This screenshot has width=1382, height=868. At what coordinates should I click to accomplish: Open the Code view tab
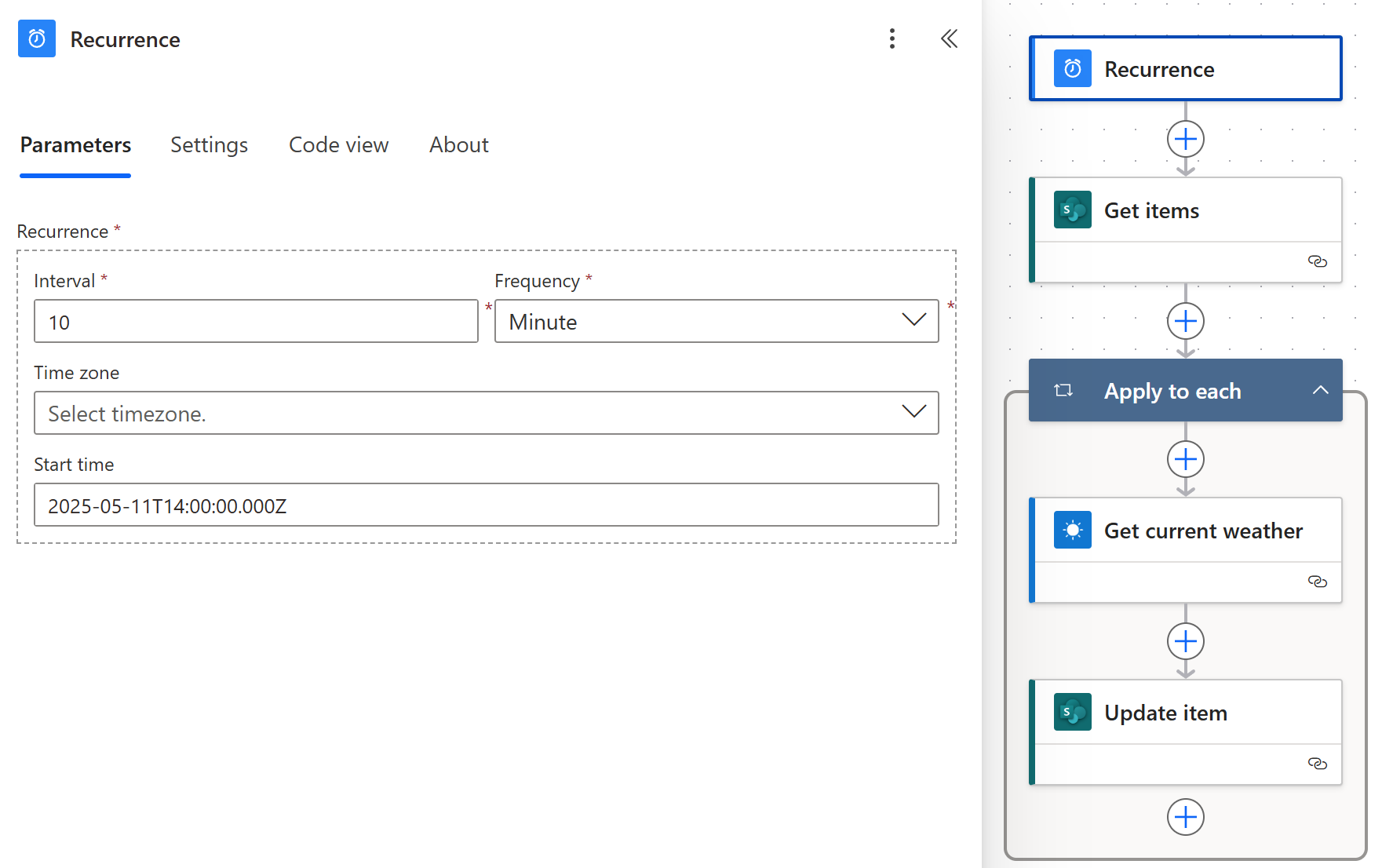pos(338,145)
